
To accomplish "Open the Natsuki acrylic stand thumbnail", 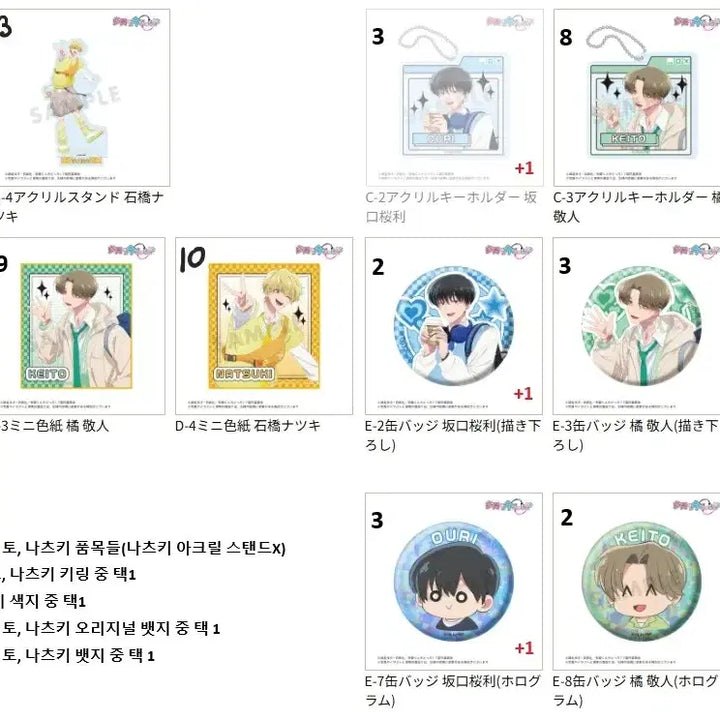I will [84, 97].
